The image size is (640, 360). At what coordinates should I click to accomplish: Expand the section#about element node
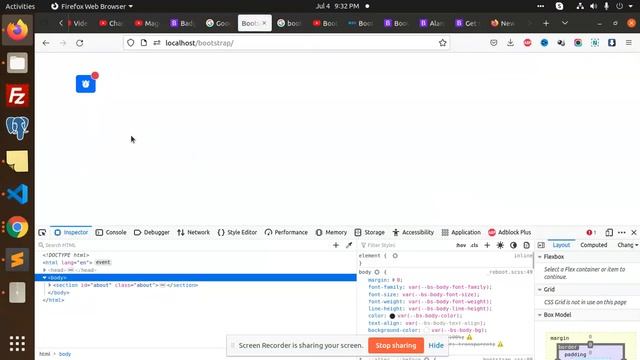click(x=50, y=285)
